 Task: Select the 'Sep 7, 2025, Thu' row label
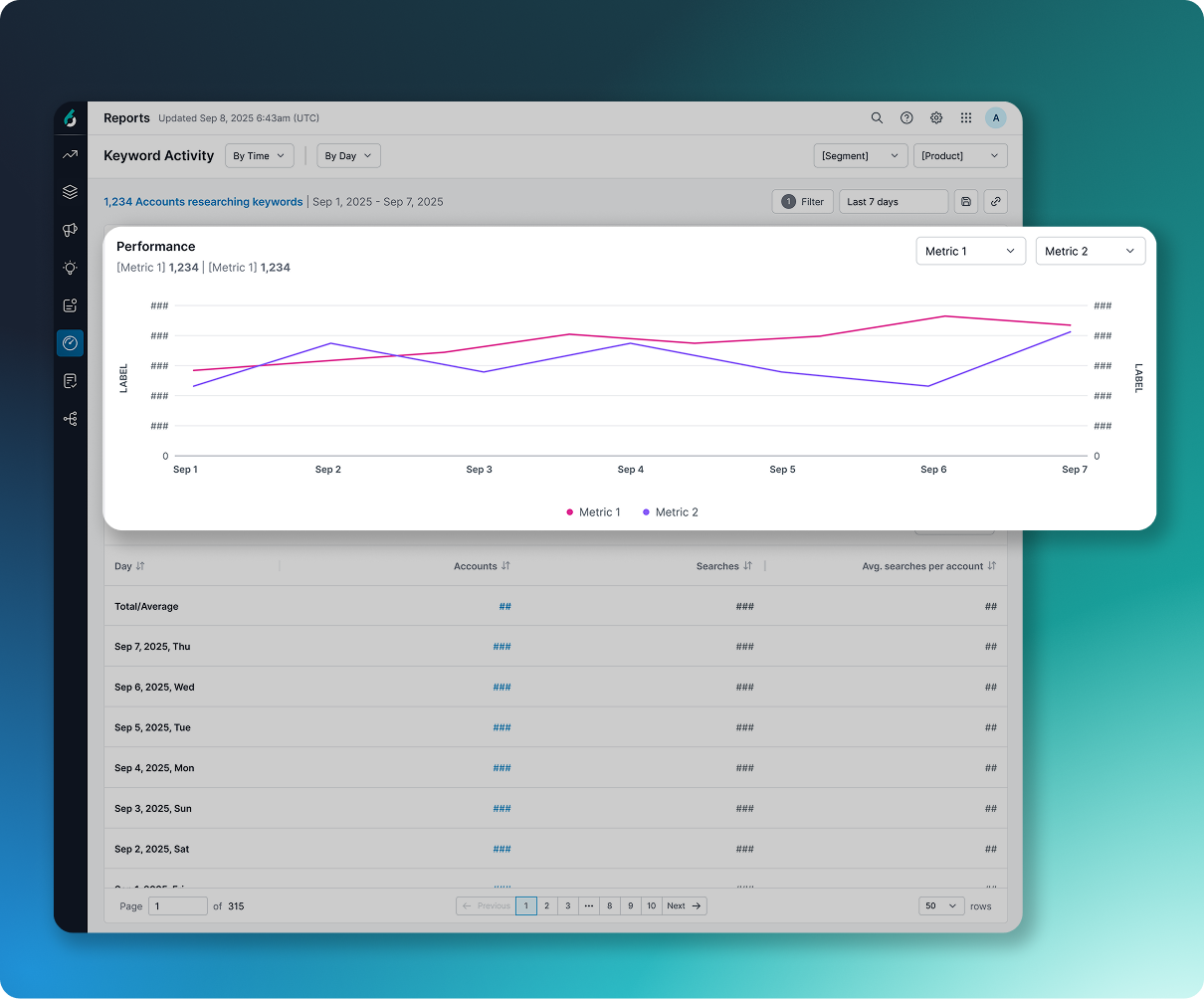coord(152,647)
